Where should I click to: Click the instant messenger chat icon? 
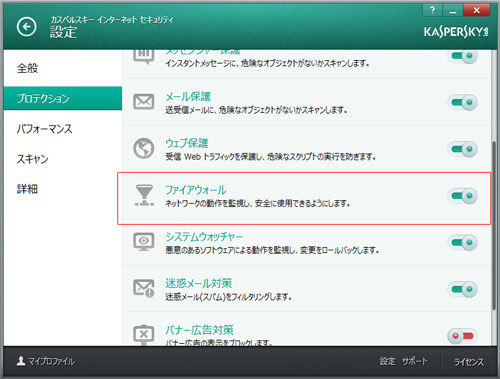(x=144, y=57)
